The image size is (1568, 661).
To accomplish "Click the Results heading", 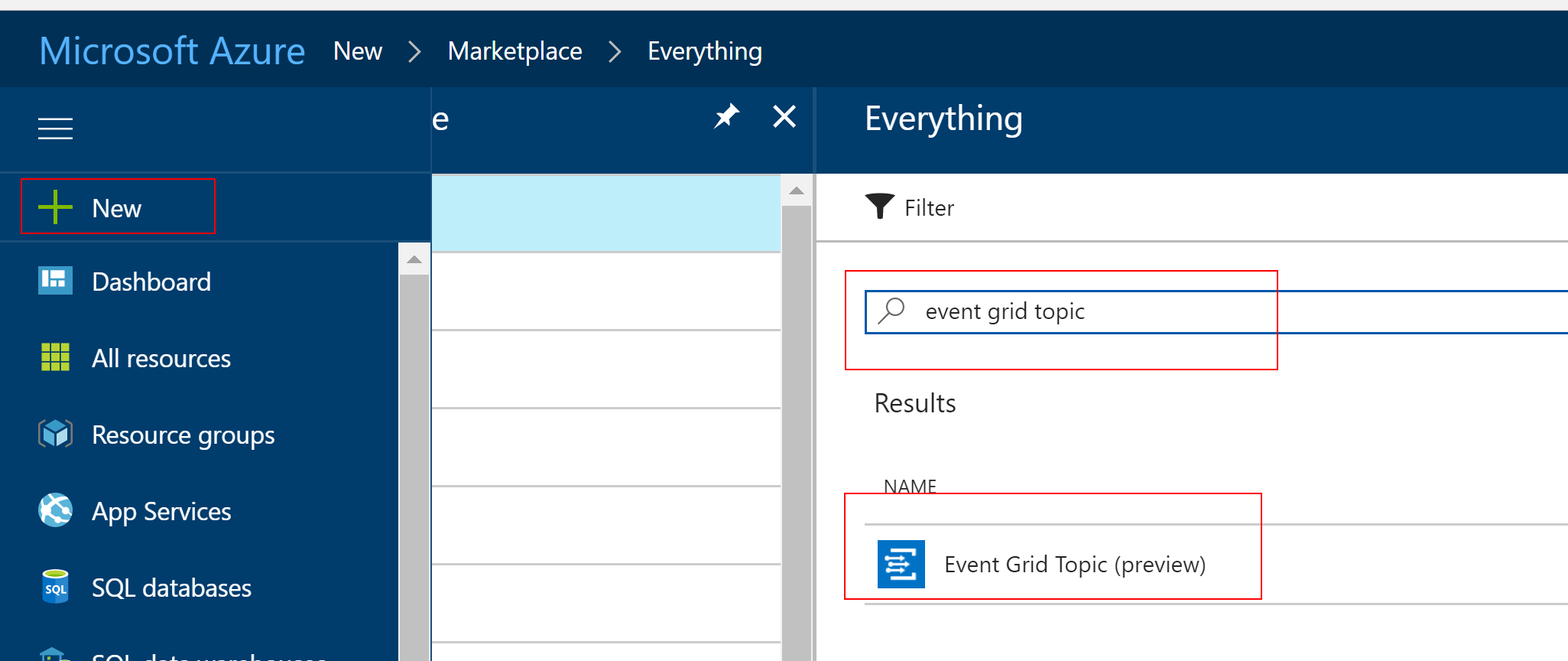I will (915, 403).
